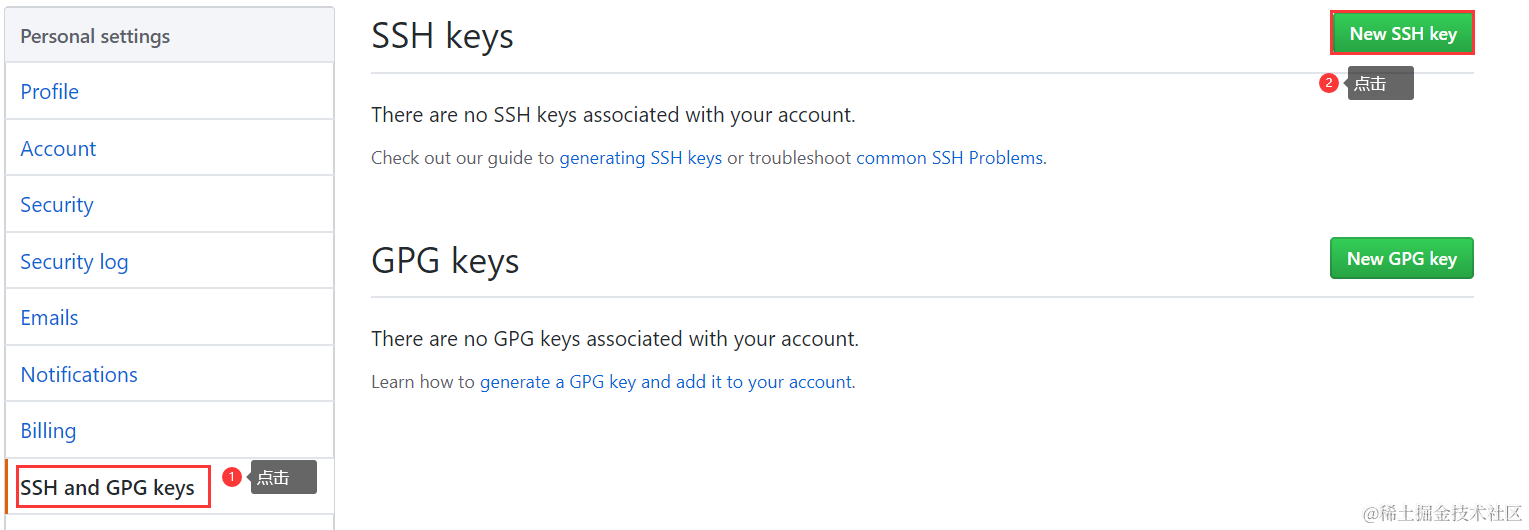Image resolution: width=1529 pixels, height=530 pixels.
Task: Open the Profile settings page
Action: pyautogui.click(x=169, y=91)
